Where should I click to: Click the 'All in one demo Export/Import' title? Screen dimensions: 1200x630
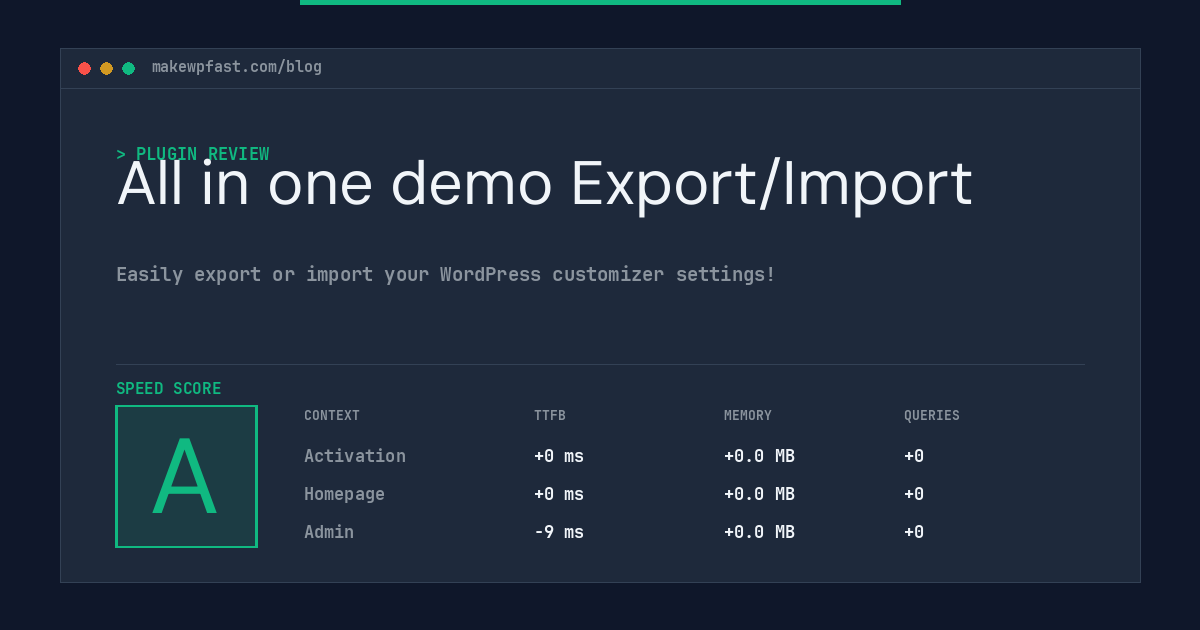(545, 184)
